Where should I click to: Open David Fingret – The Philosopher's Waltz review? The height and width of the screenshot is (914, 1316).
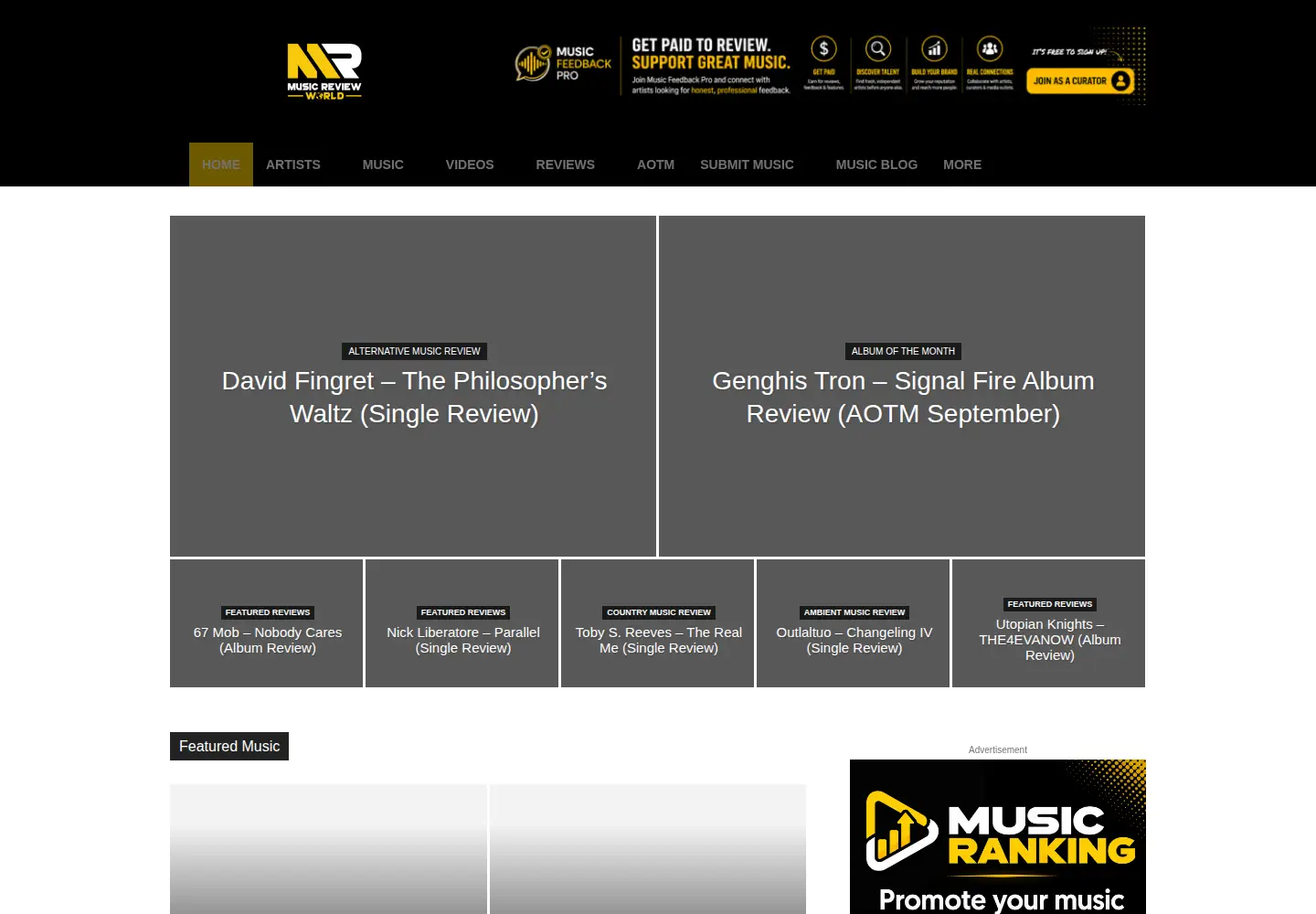tap(414, 398)
